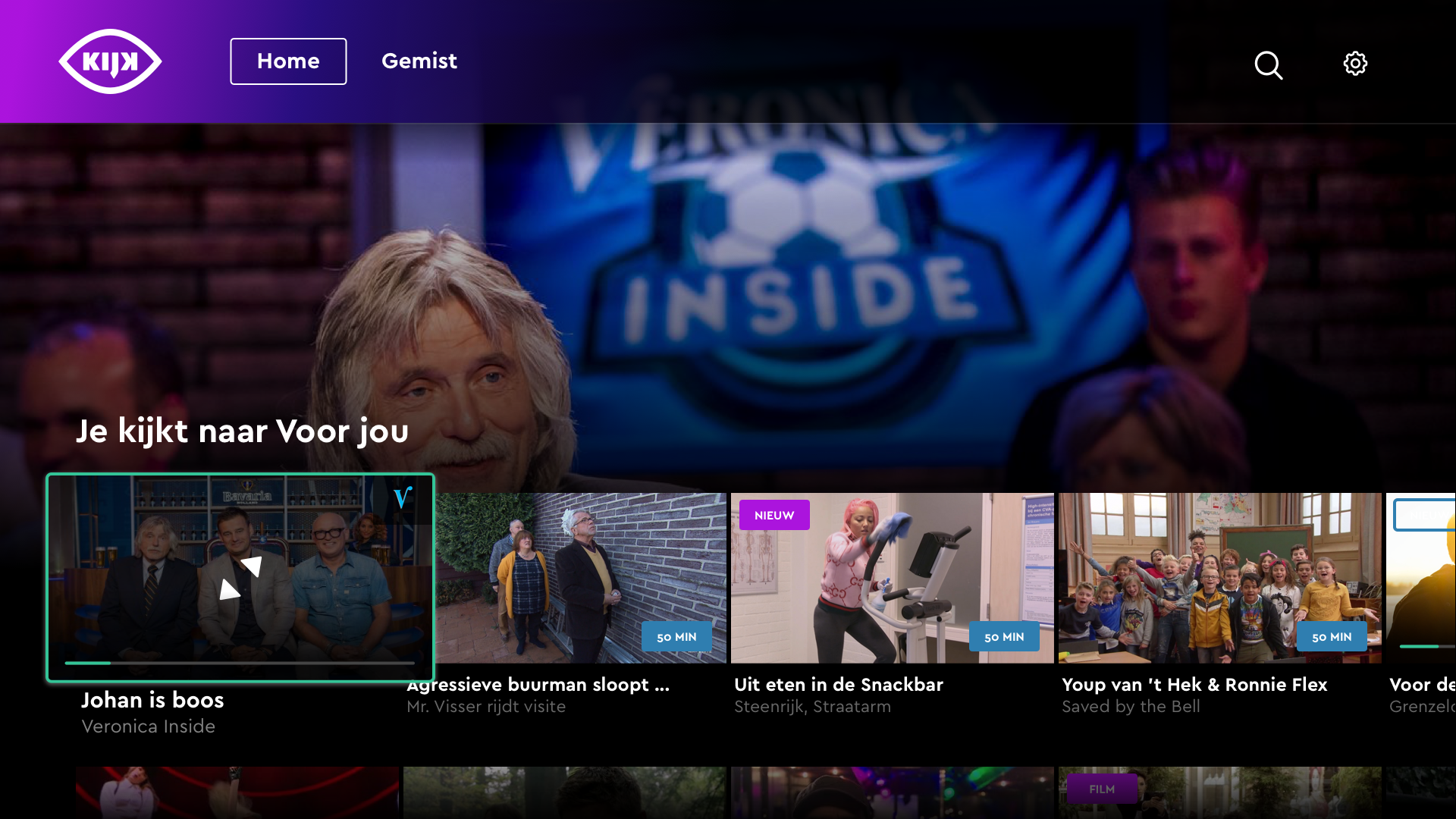The height and width of the screenshot is (819, 1456).
Task: Click the Johan is boos title text
Action: tap(152, 700)
